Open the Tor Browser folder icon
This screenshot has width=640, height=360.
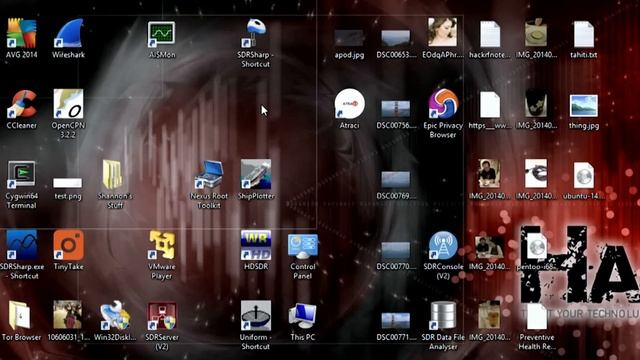point(20,316)
